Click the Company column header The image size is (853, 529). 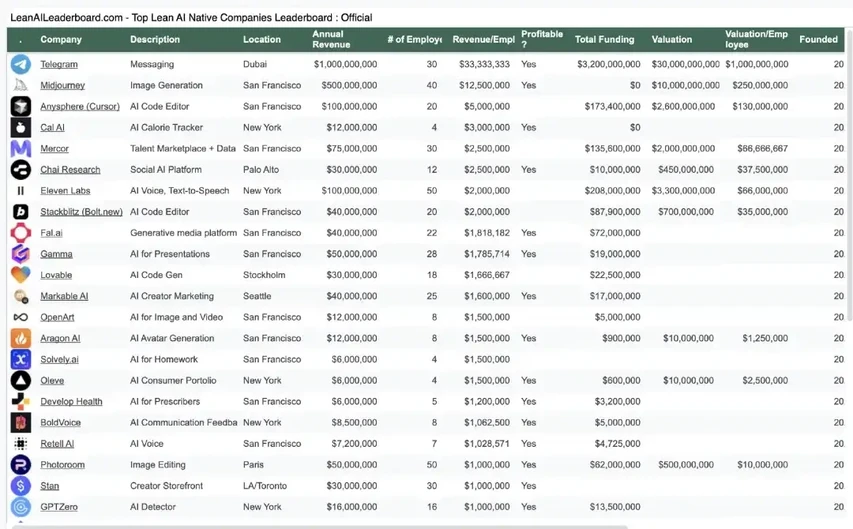pyautogui.click(x=61, y=39)
